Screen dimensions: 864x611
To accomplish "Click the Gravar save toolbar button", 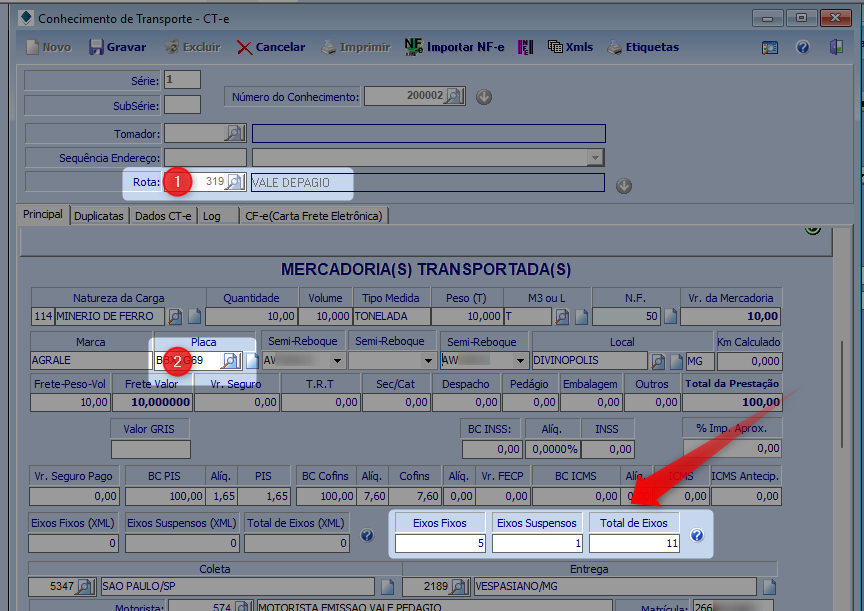I will 117,47.
